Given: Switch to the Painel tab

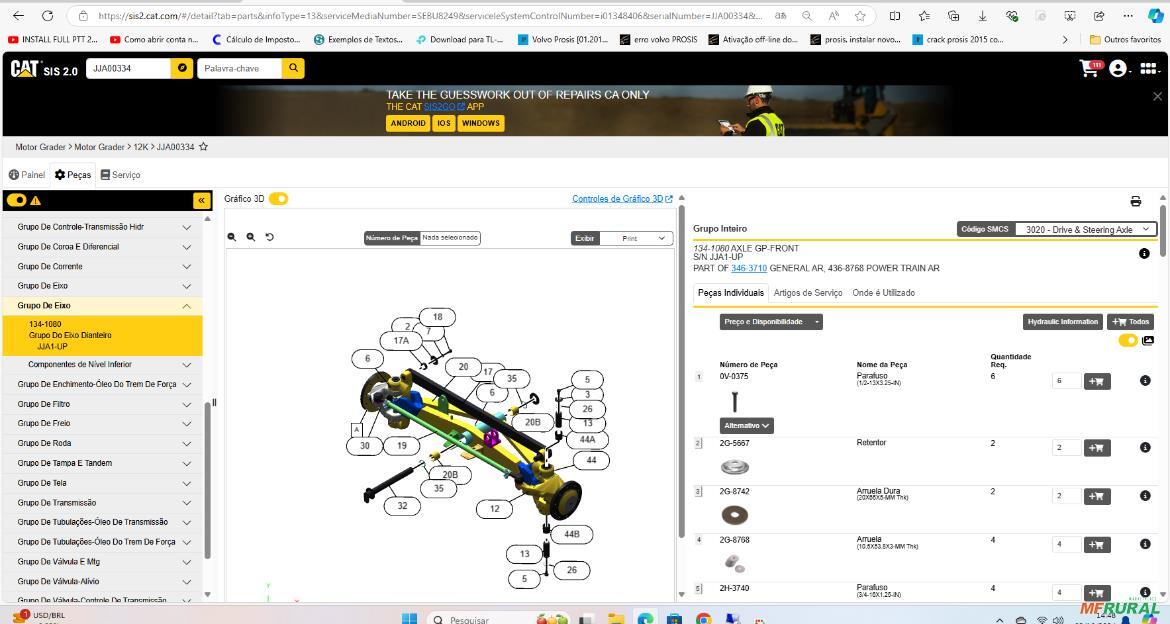Looking at the screenshot, I should tap(27, 175).
